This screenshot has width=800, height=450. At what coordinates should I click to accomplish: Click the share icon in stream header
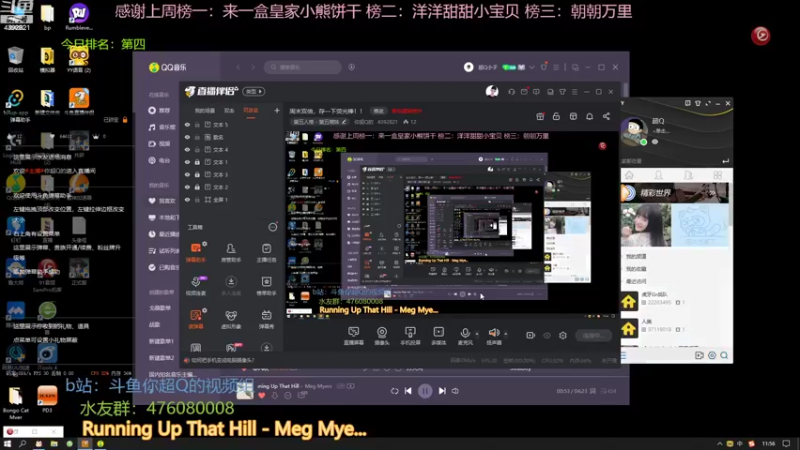pyautogui.click(x=606, y=116)
